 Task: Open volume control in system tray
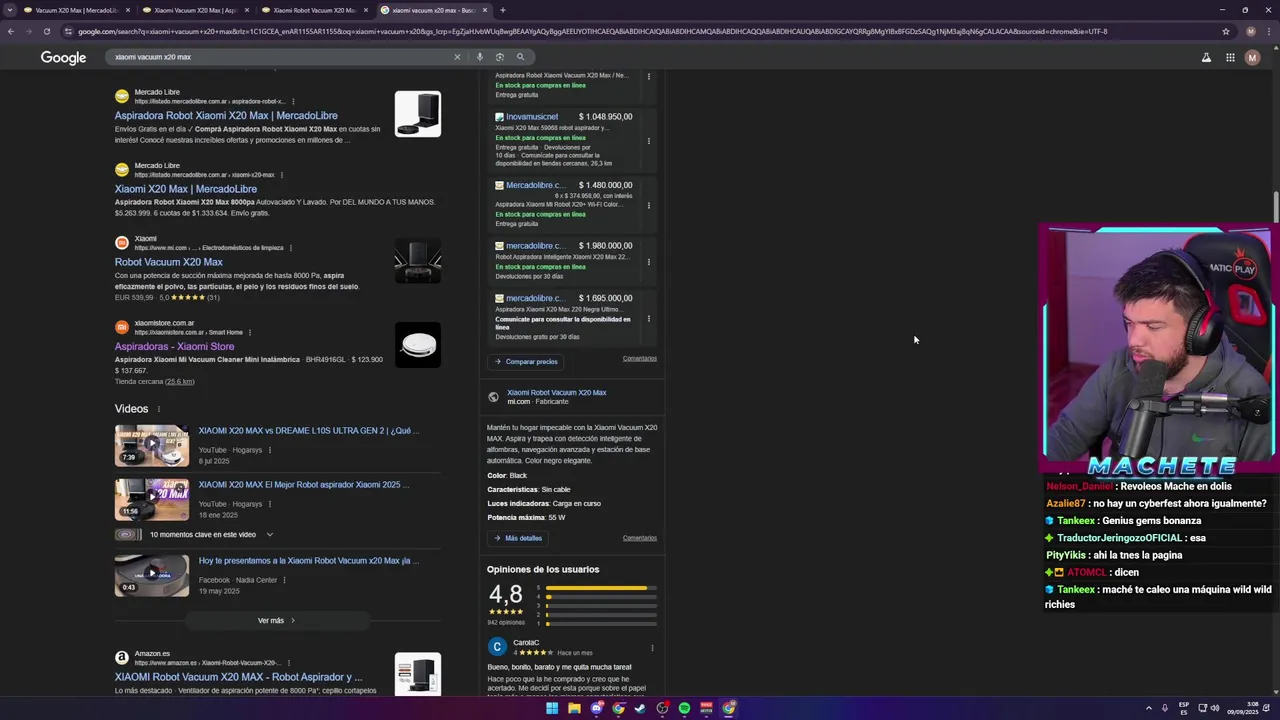pos(1215,708)
